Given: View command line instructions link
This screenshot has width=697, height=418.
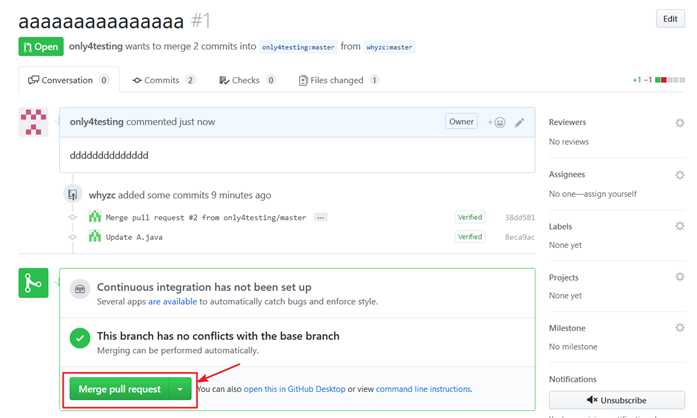Looking at the screenshot, I should [423, 389].
